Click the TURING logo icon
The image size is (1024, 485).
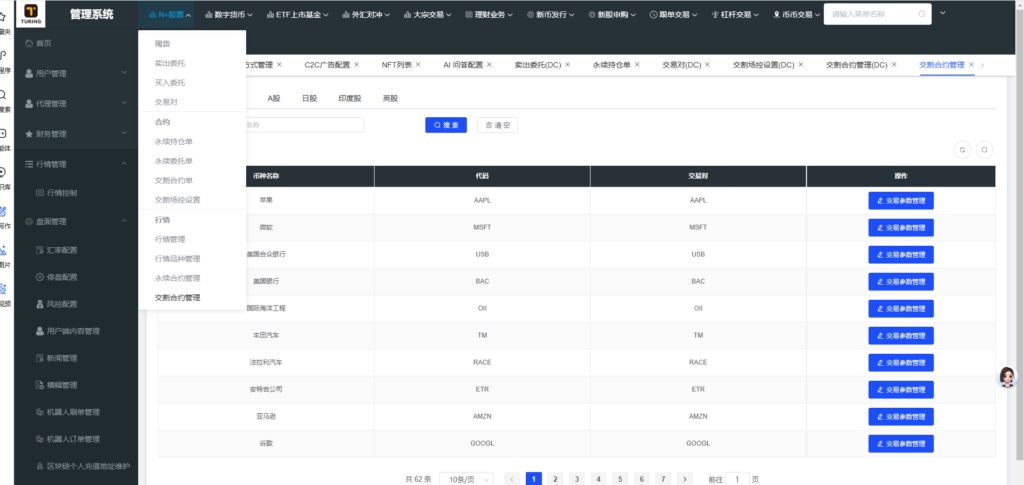point(31,13)
